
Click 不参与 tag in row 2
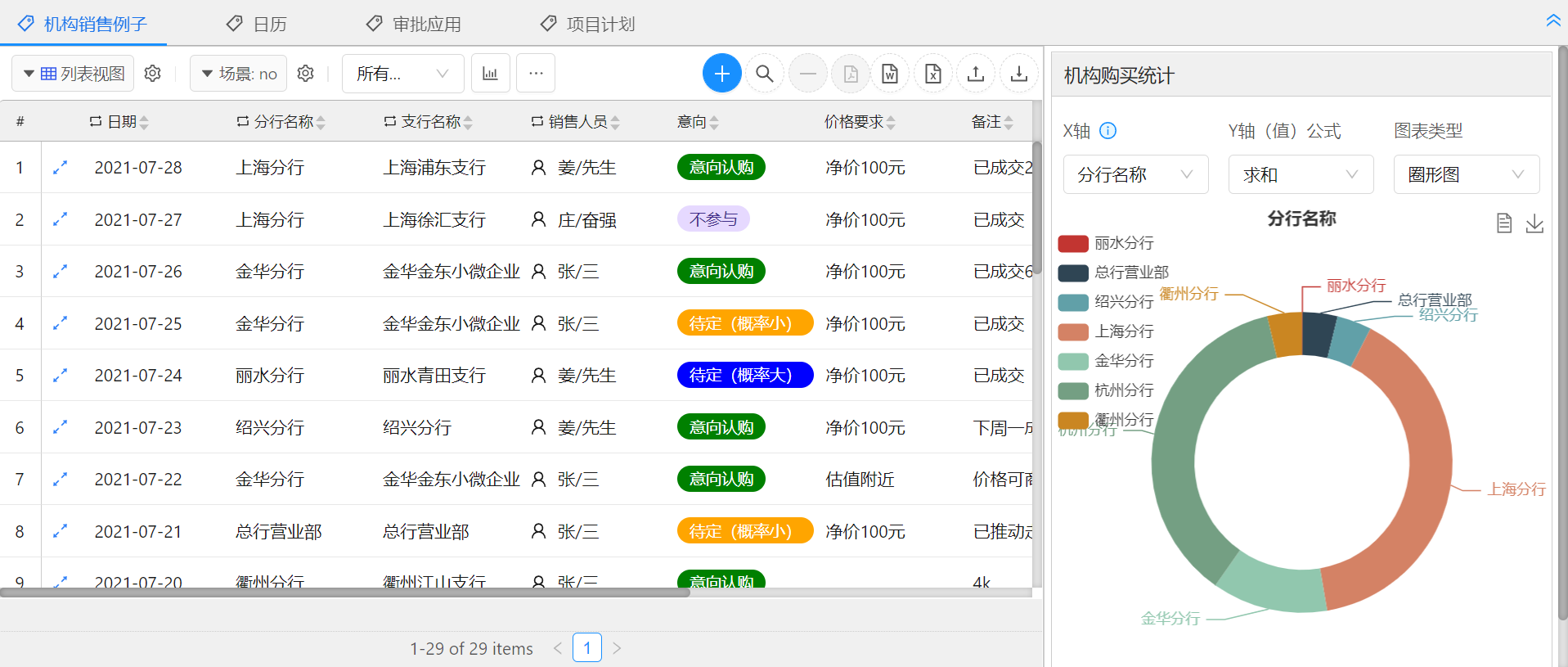point(713,219)
